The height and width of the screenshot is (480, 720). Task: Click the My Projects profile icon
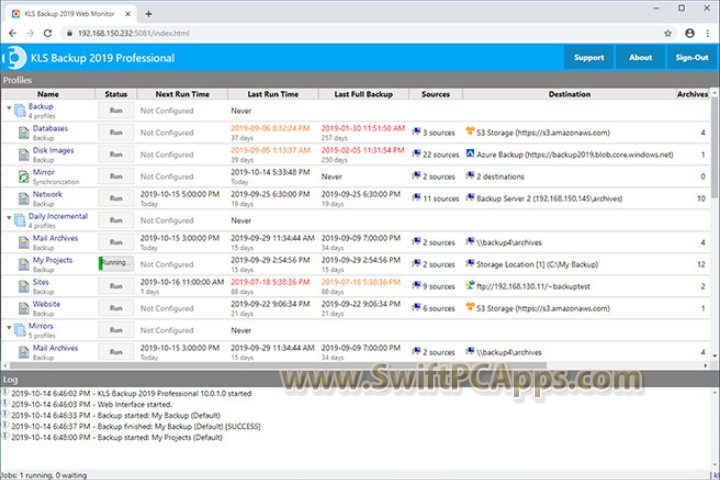pos(24,265)
